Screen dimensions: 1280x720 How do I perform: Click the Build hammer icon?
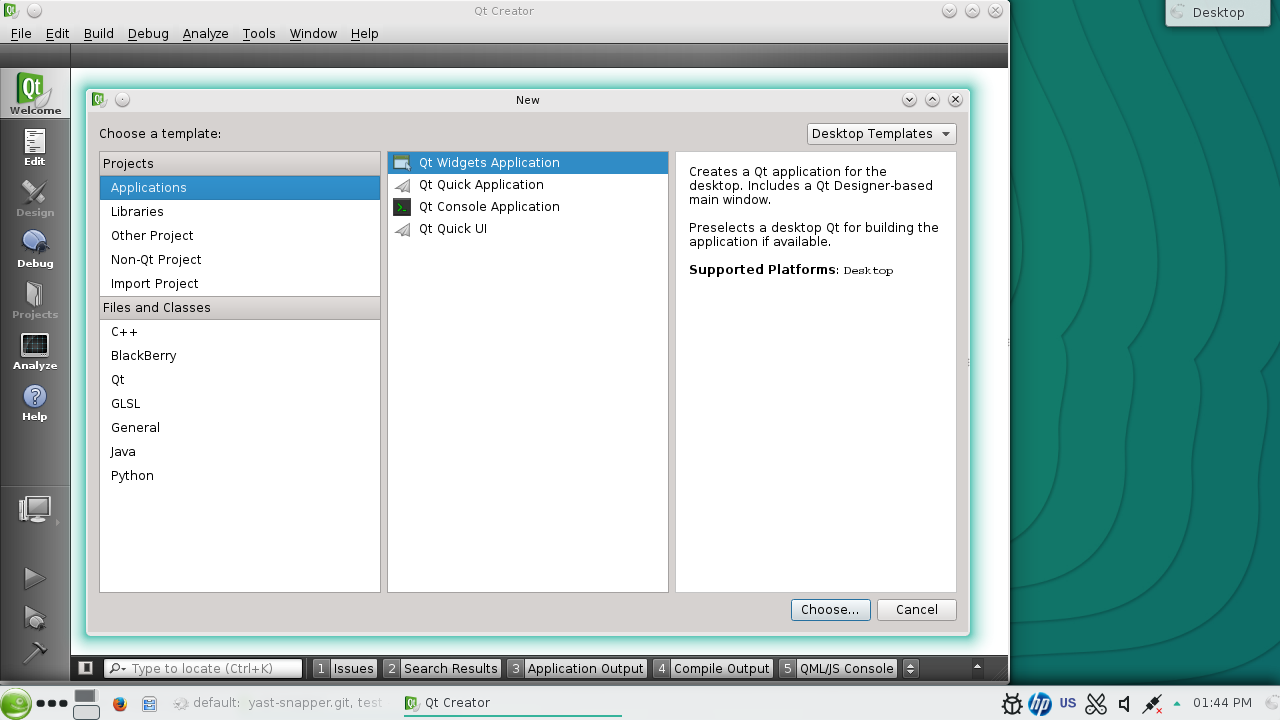[35, 651]
